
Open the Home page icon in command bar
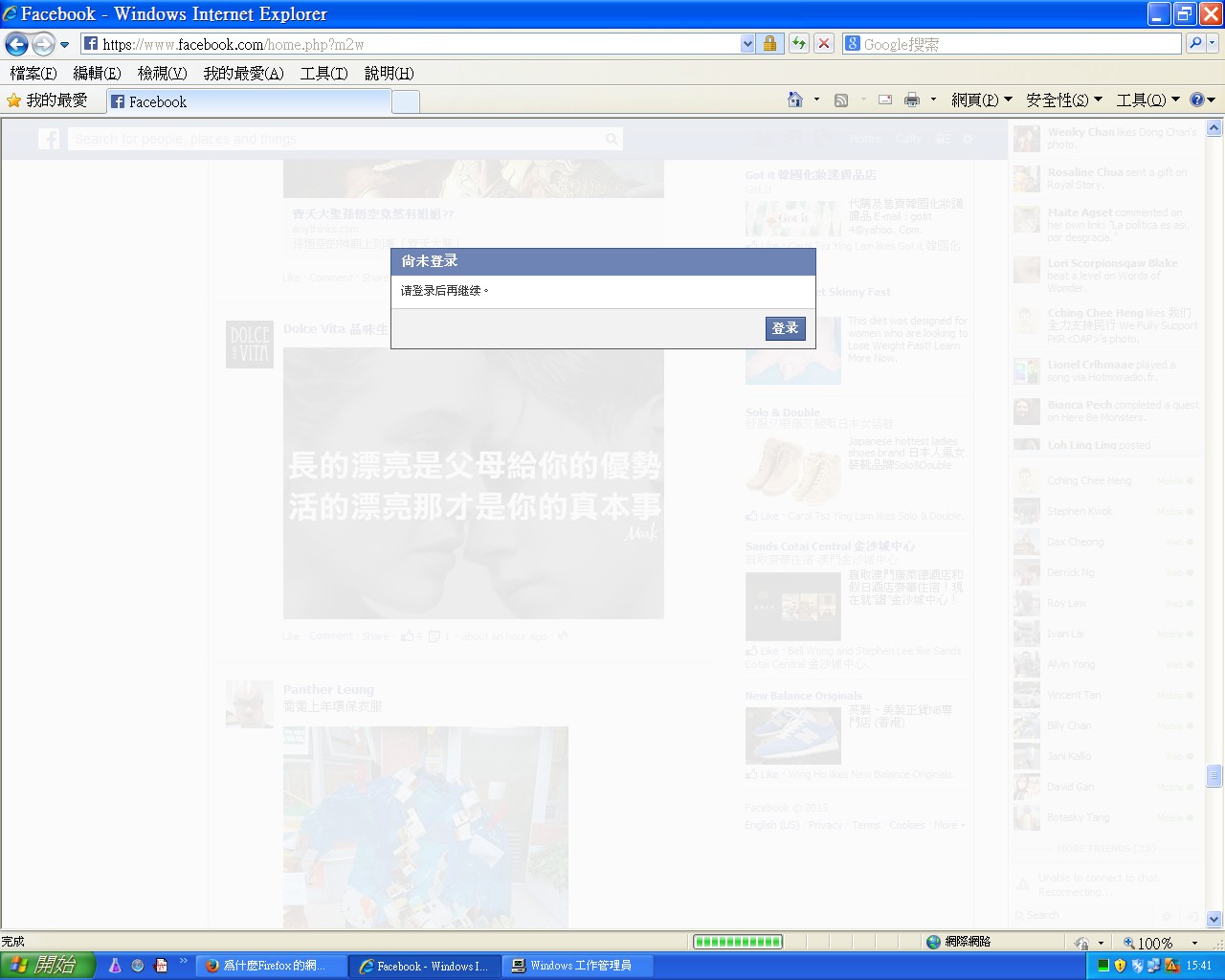(794, 100)
